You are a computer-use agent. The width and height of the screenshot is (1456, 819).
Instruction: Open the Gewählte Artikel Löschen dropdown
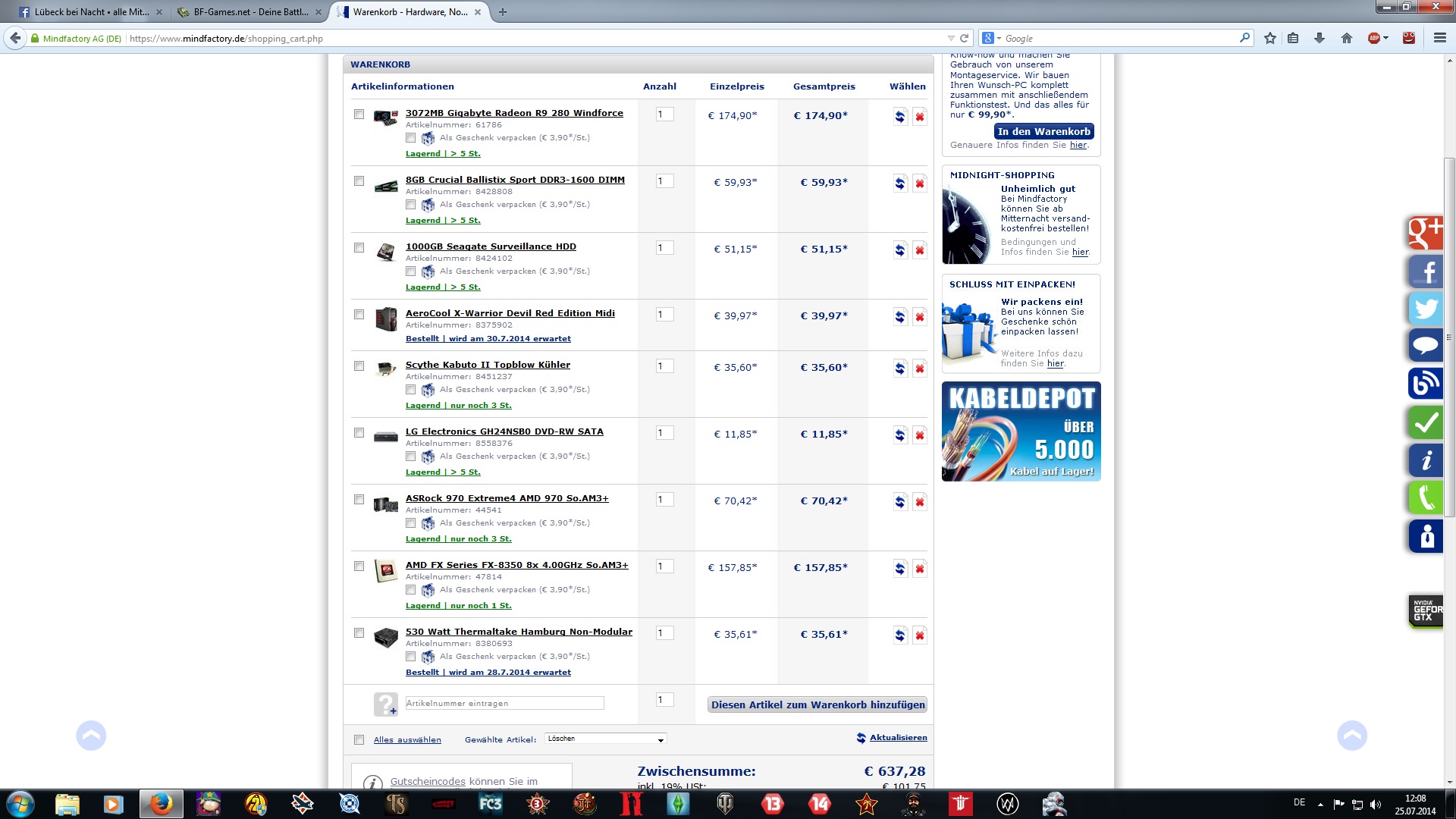[x=606, y=739]
